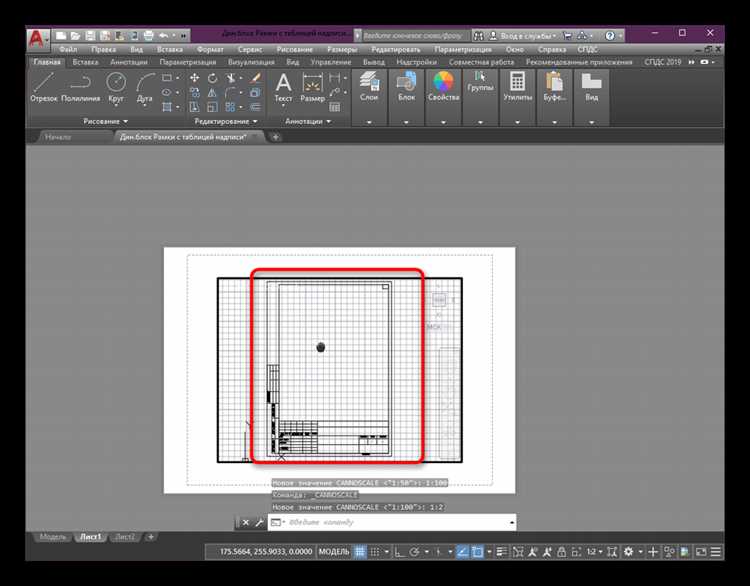Select the Дуга (Arc) tool
The image size is (750, 586).
pyautogui.click(x=144, y=87)
